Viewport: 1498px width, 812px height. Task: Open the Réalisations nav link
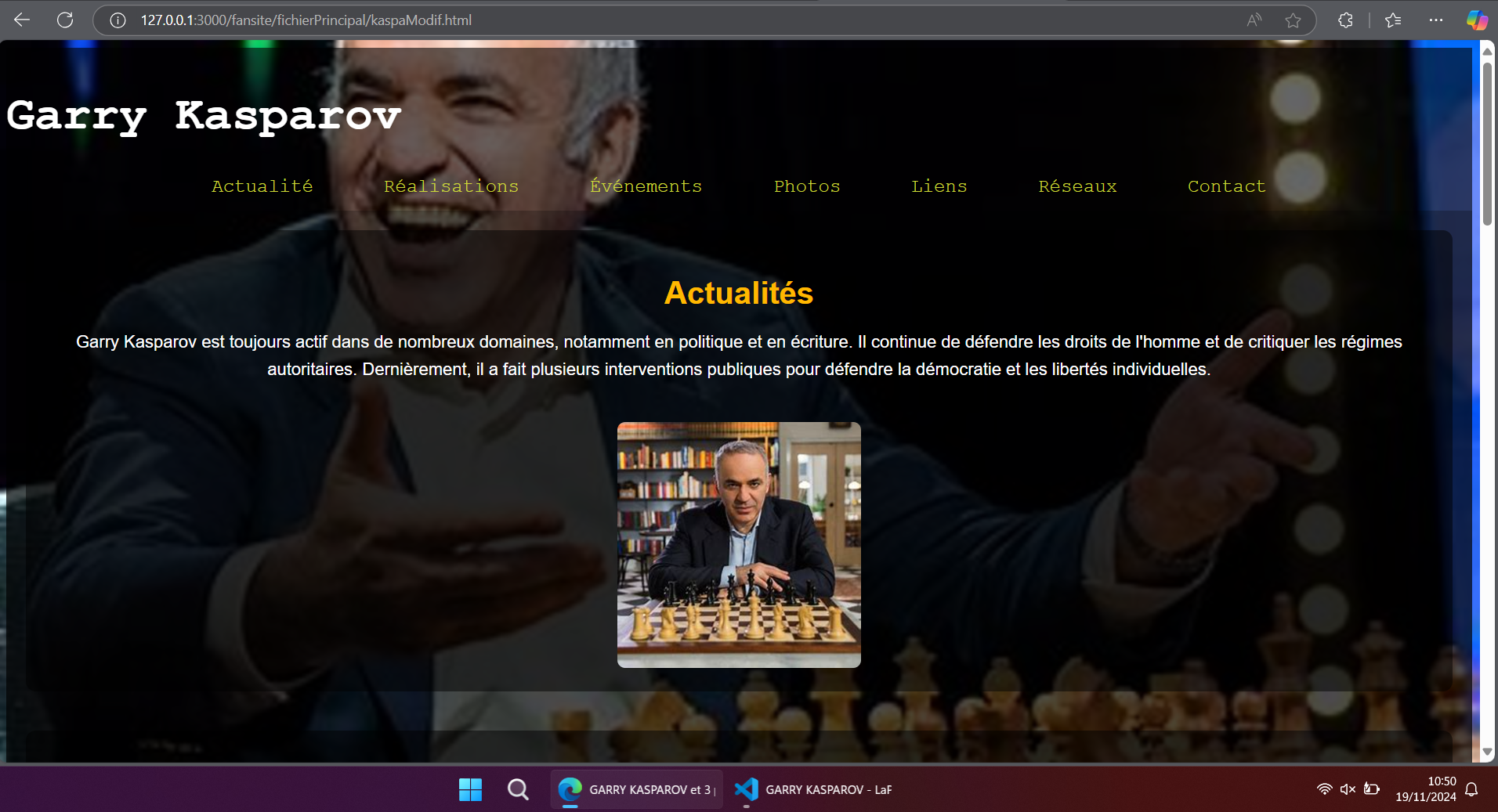450,186
